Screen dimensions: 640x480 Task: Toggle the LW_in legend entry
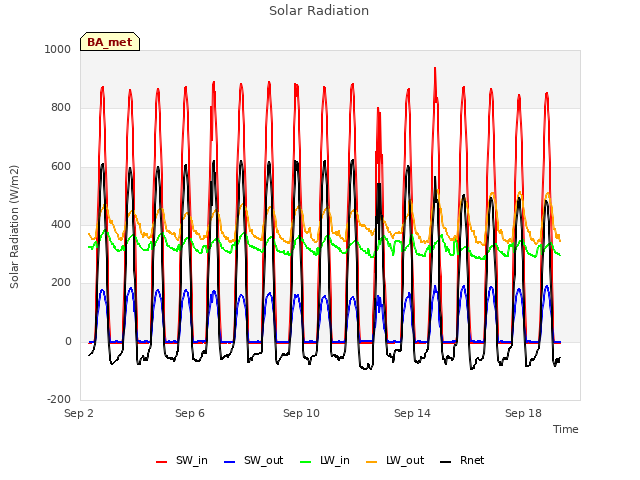[x=325, y=460]
